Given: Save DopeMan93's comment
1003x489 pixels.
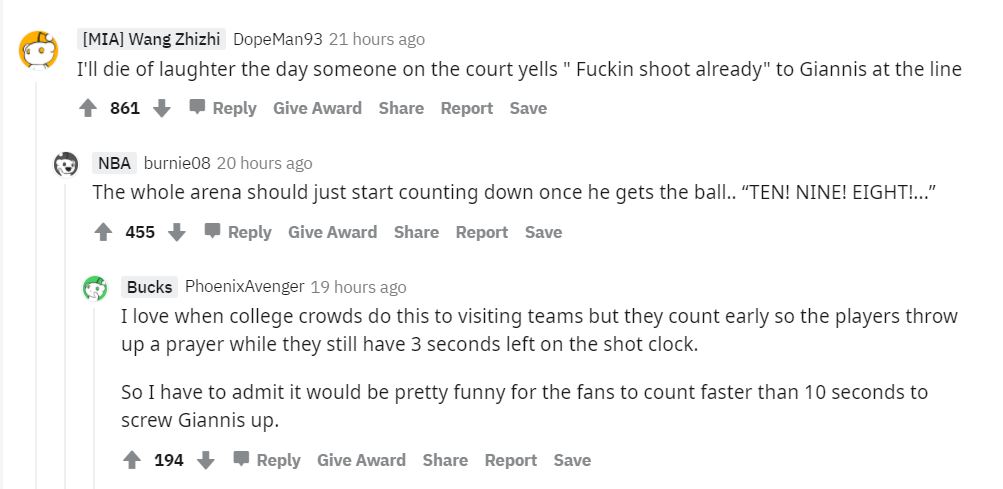Looking at the screenshot, I should pyautogui.click(x=528, y=108).
